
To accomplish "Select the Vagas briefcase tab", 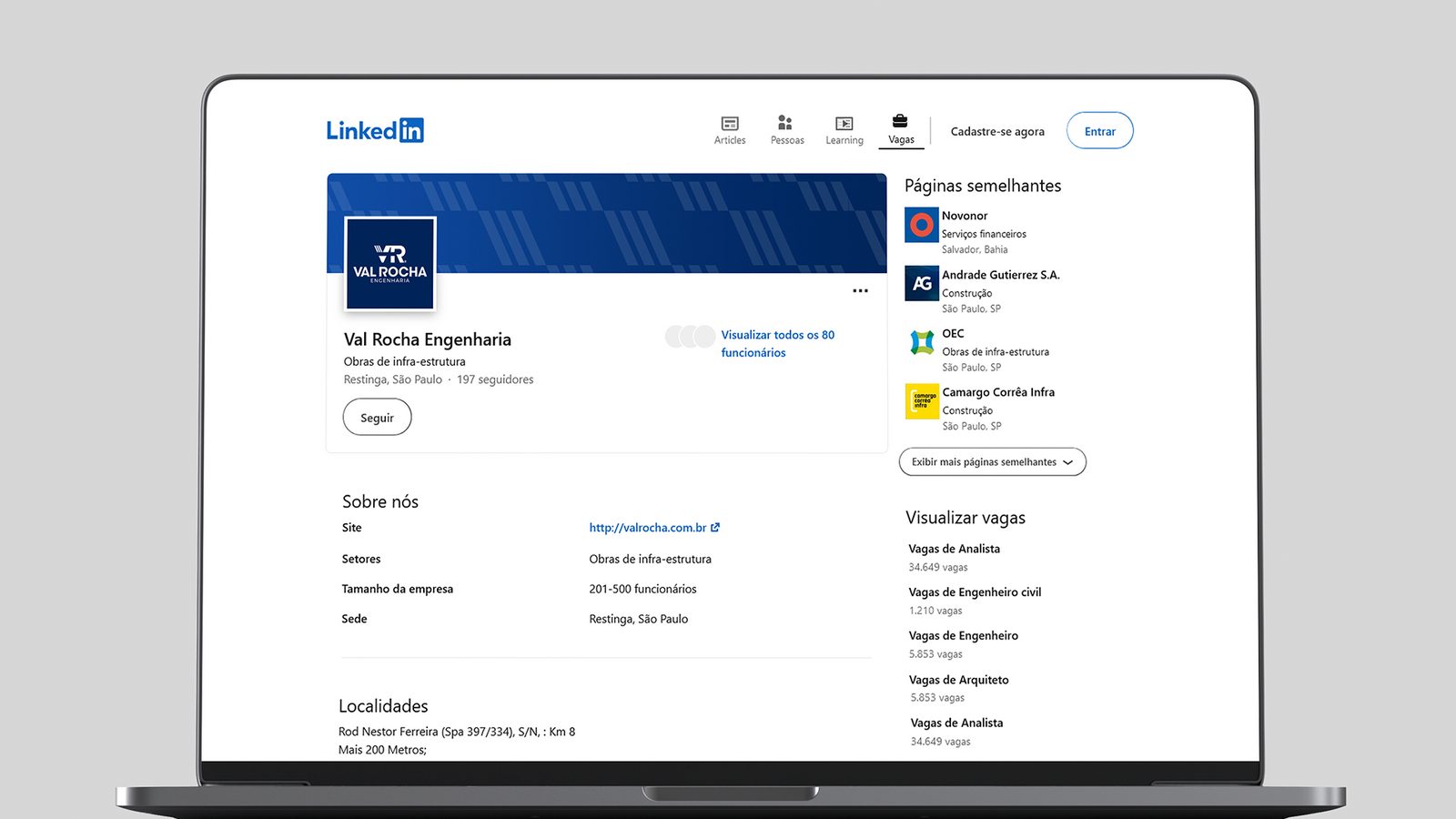I will coord(901,129).
